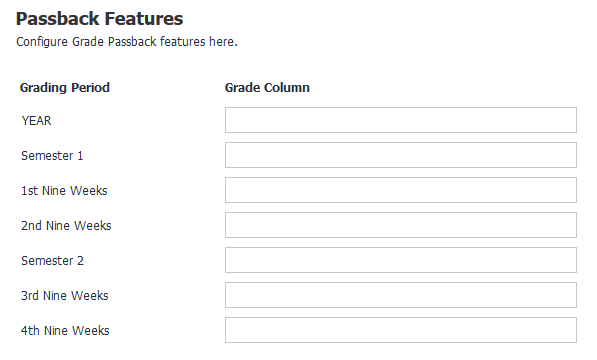This screenshot has height=360, width=597.
Task: Select the 3rd Nine Weeks text field
Action: [x=401, y=295]
